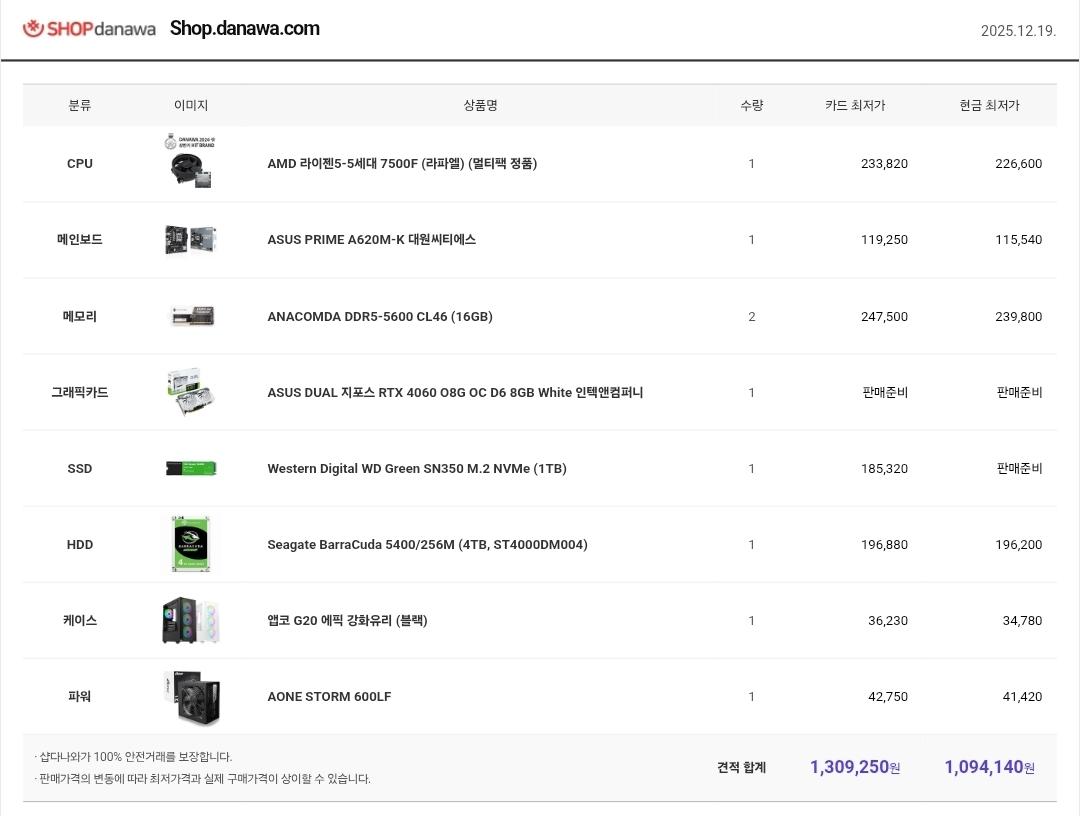Open the ASUS DUAL 지포스 RTX 4060 product name
1080x816 pixels.
point(455,392)
